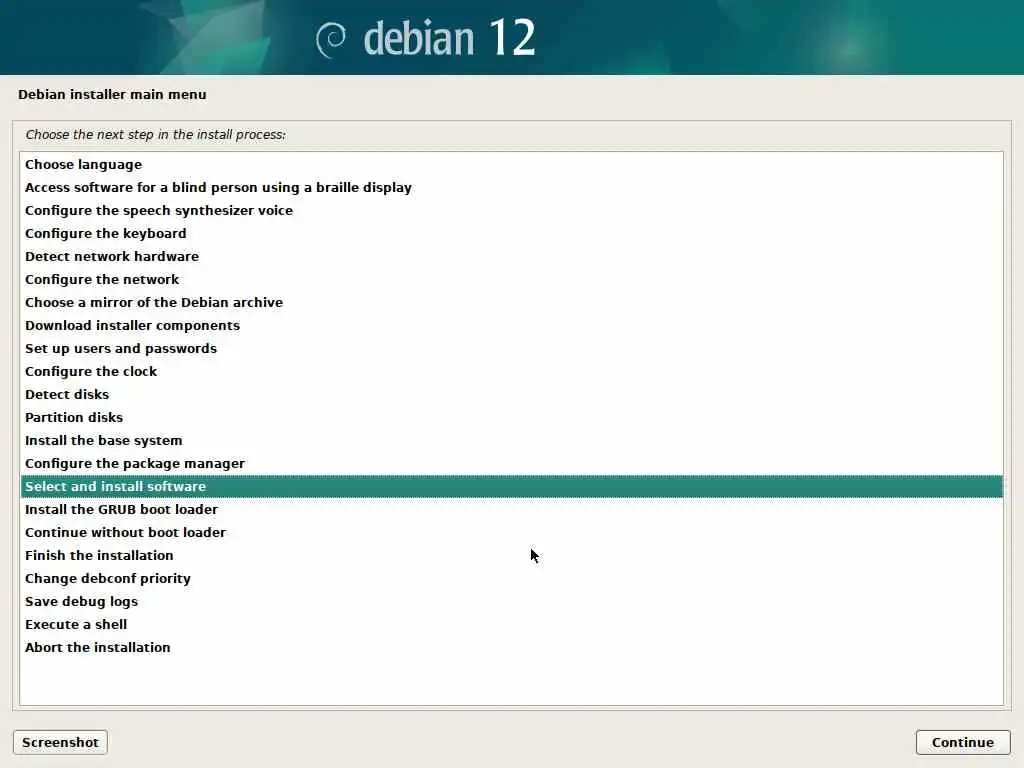Choose 'Configure the package manager'

click(511, 463)
